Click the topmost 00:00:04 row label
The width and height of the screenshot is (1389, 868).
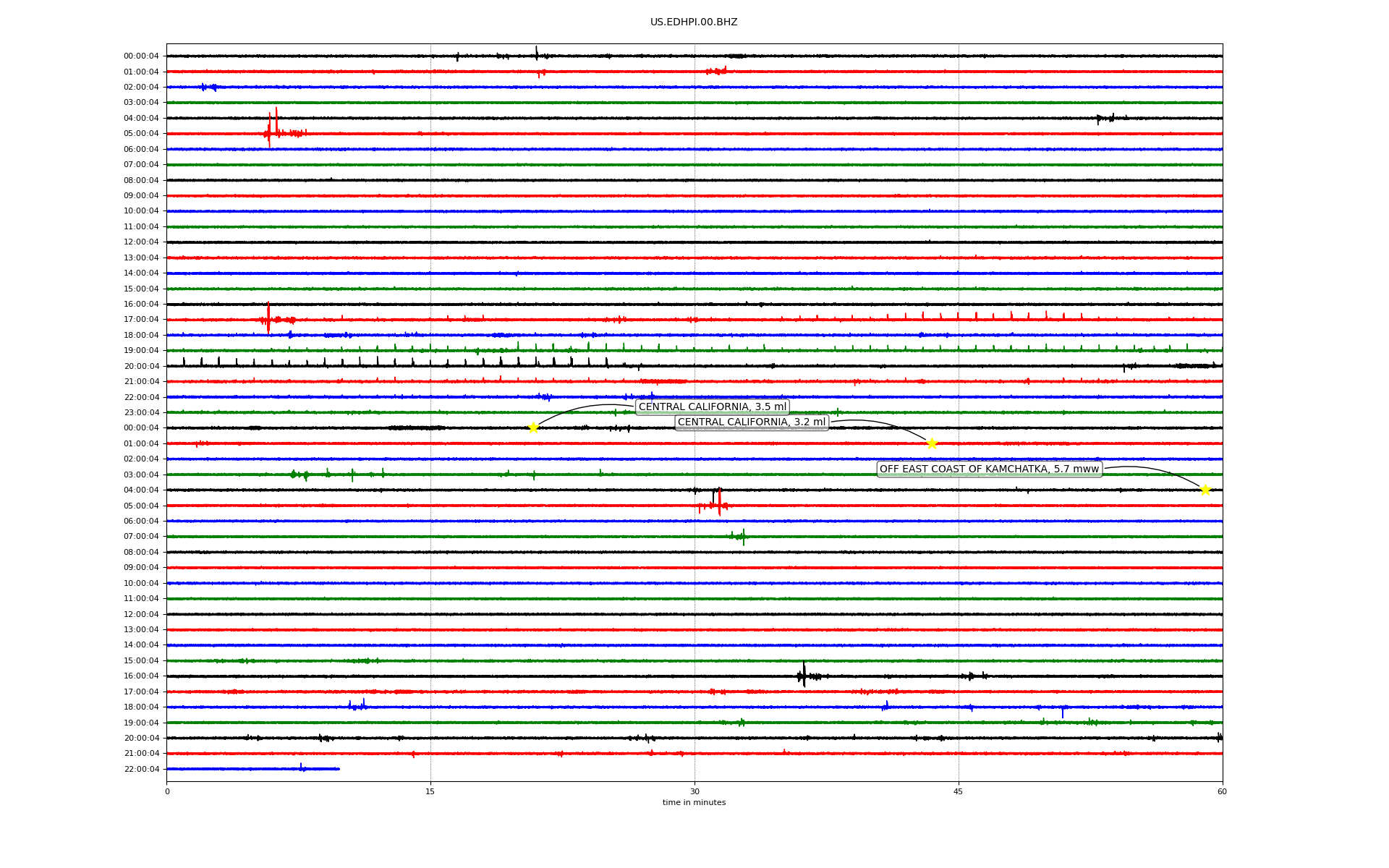(x=141, y=56)
